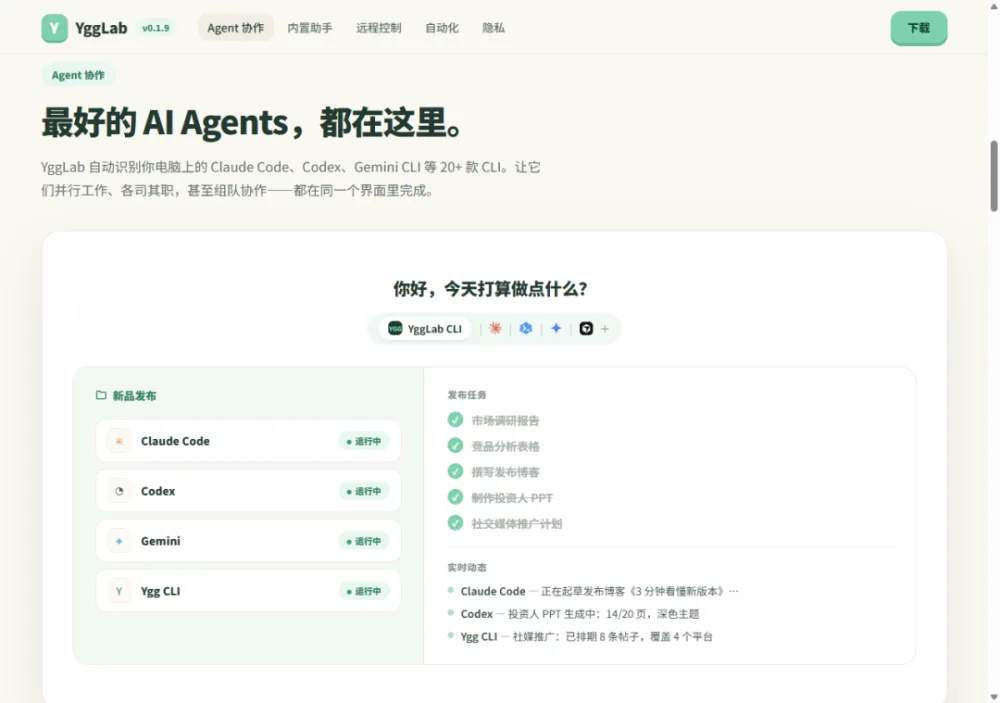
Task: Click the Codex row icon
Action: [x=119, y=491]
